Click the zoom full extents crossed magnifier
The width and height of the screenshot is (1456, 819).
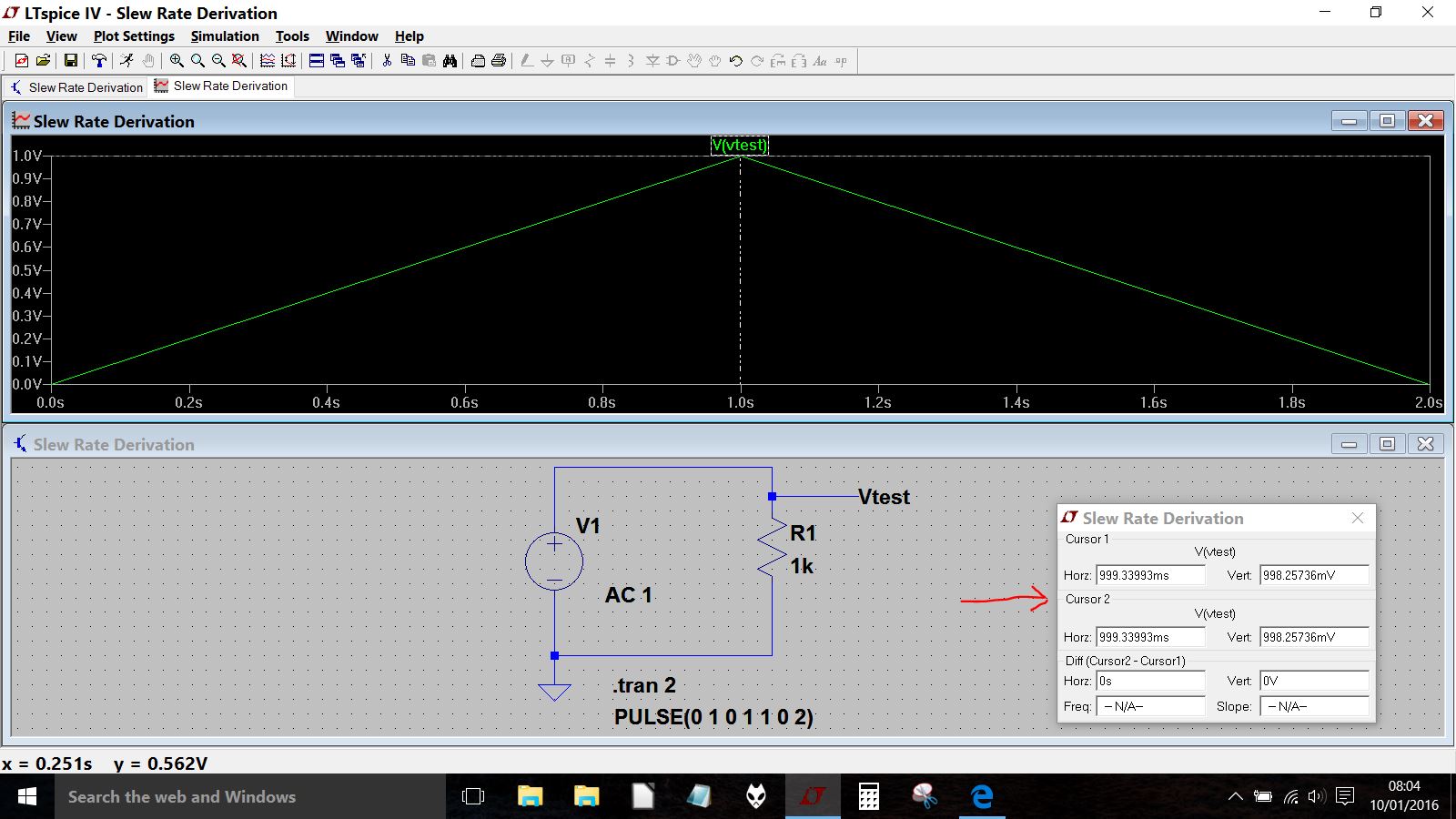pos(239,61)
